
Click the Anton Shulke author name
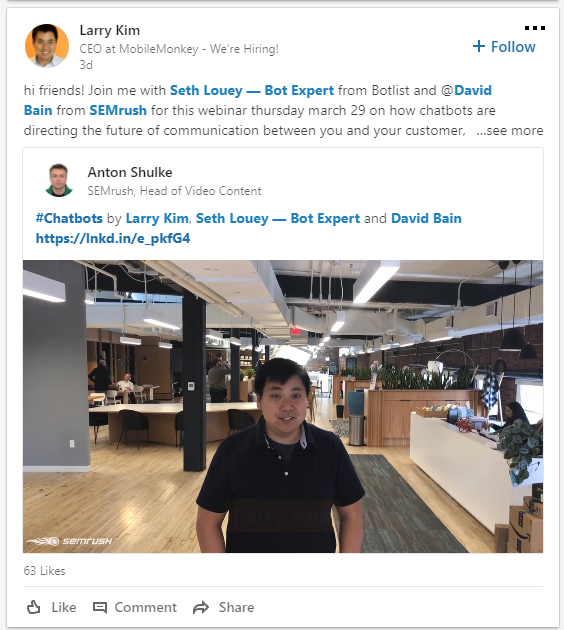(130, 172)
